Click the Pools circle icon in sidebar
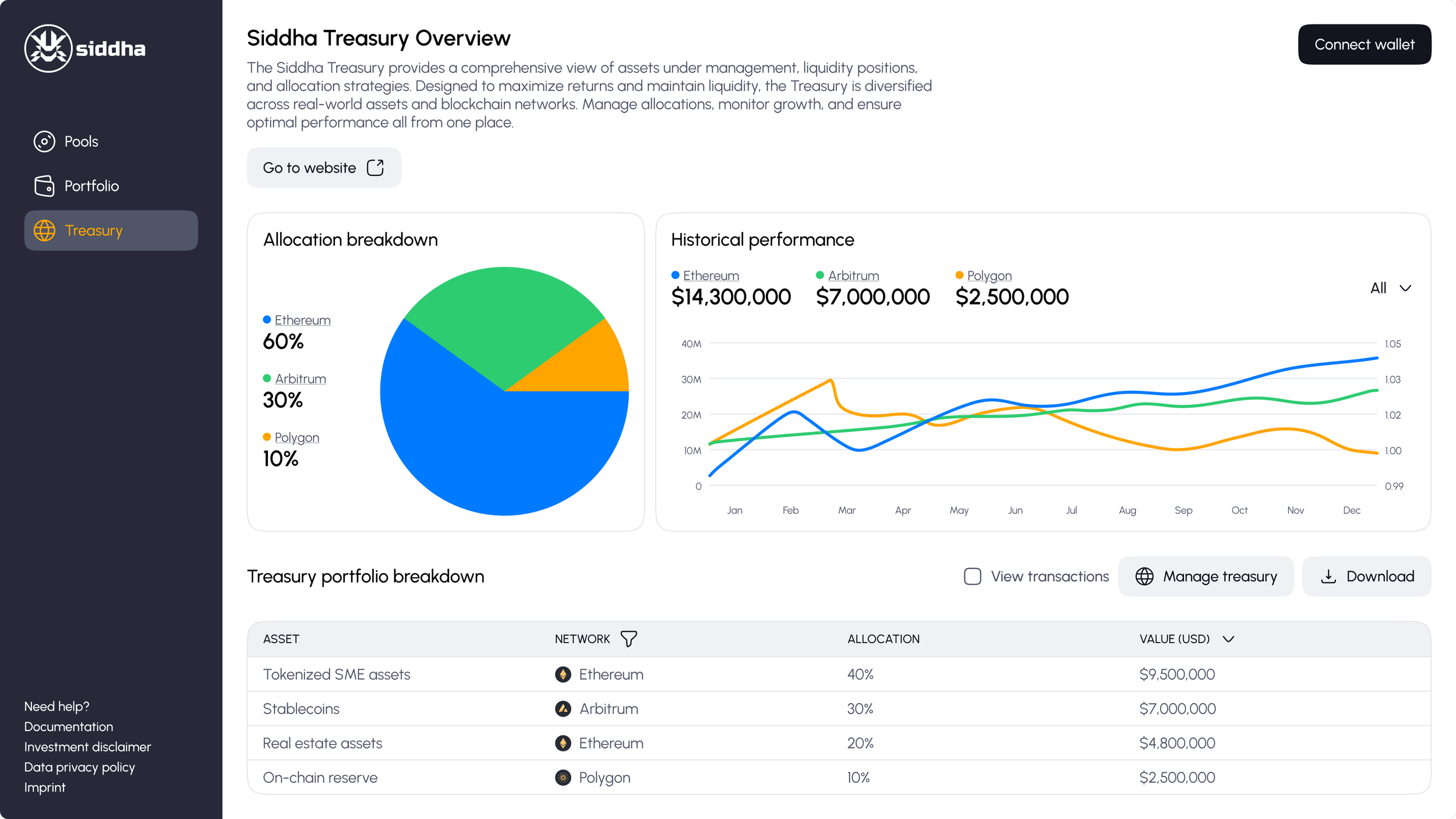1456x819 pixels. click(x=44, y=142)
